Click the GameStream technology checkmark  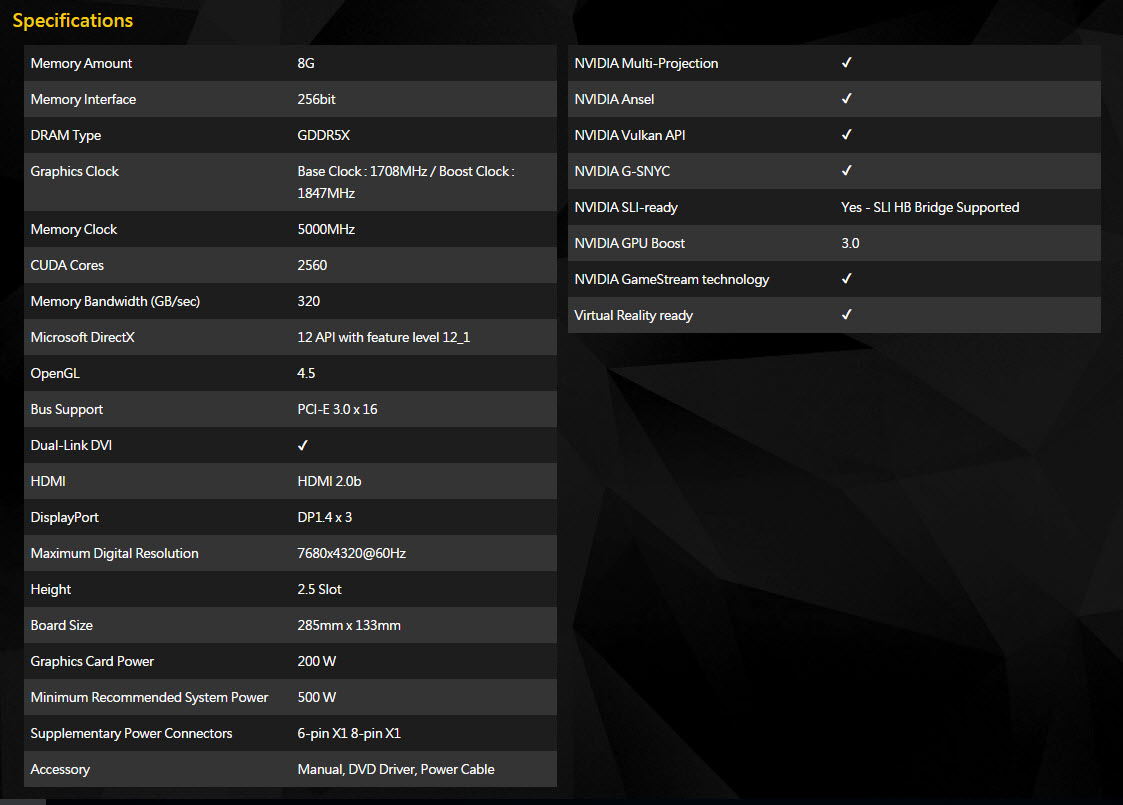[x=847, y=279]
